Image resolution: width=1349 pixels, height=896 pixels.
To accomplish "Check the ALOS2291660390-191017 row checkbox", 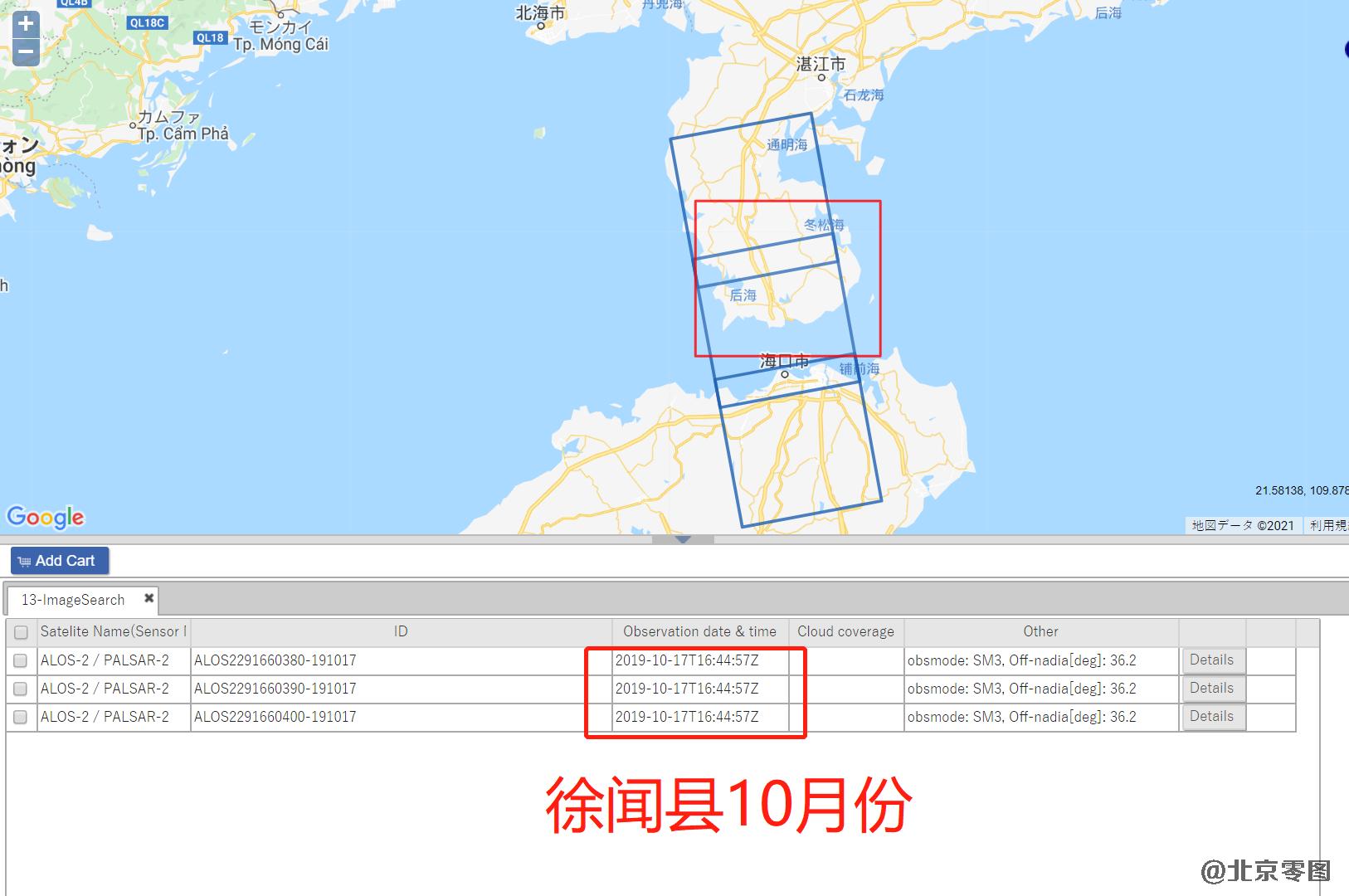I will click(x=21, y=689).
